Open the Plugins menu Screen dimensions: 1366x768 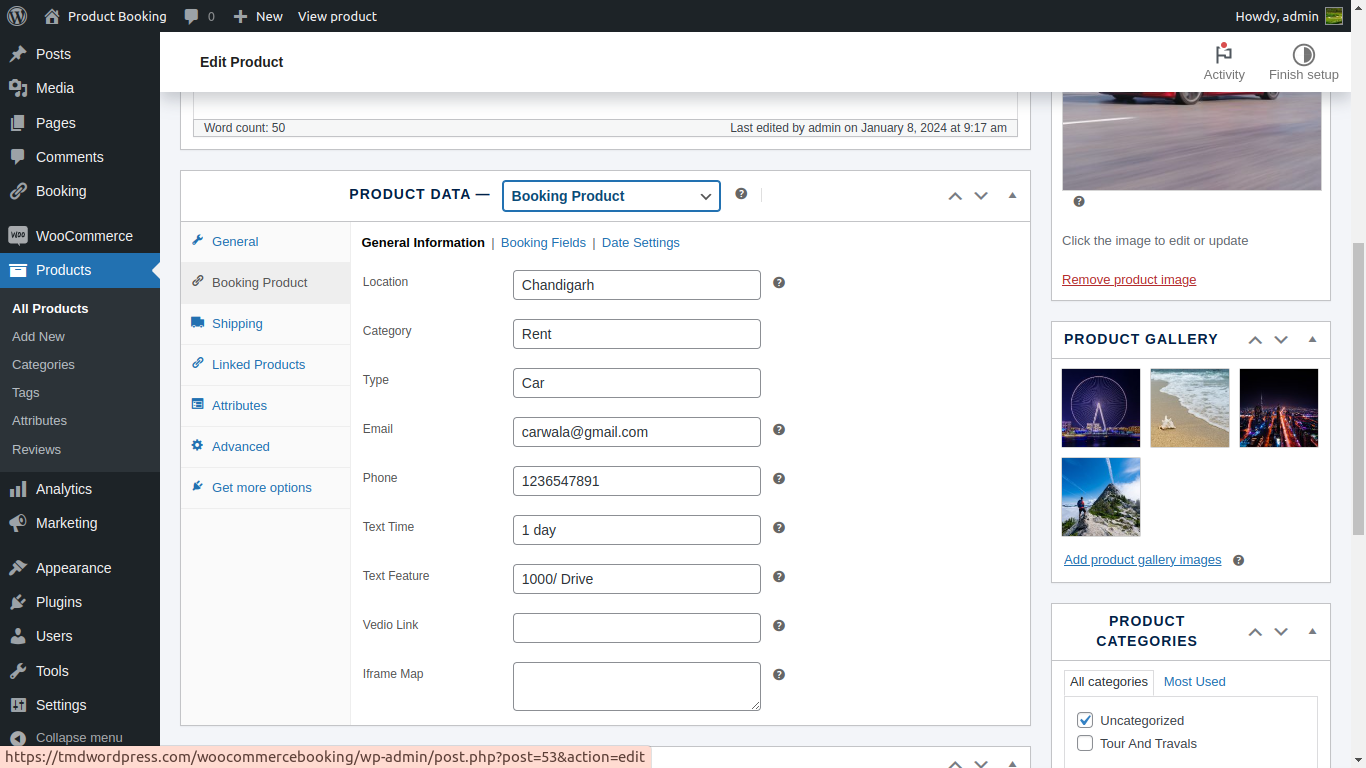tap(80, 602)
